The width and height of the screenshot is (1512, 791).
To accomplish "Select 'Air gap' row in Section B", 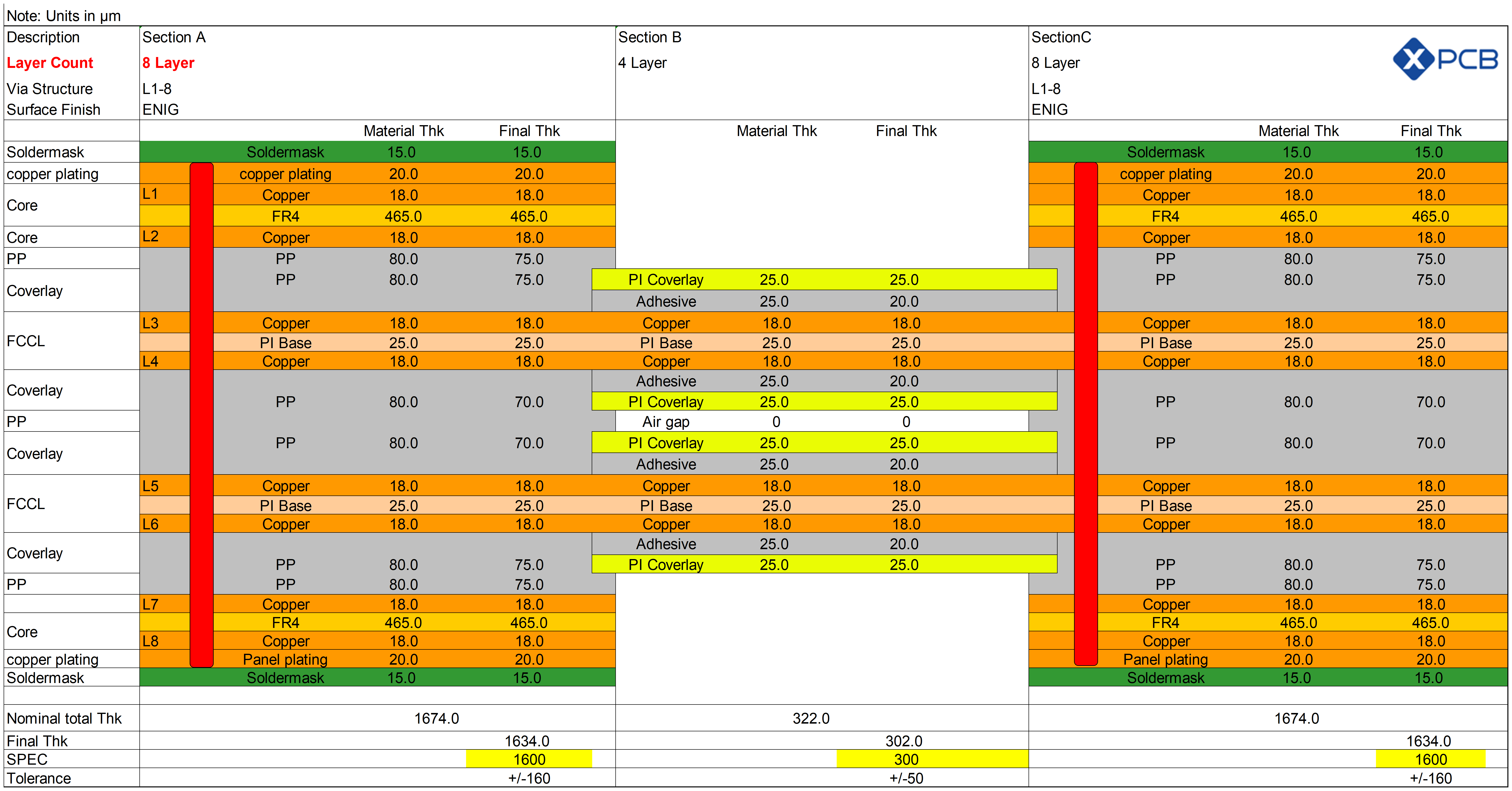I will pyautogui.click(x=822, y=421).
